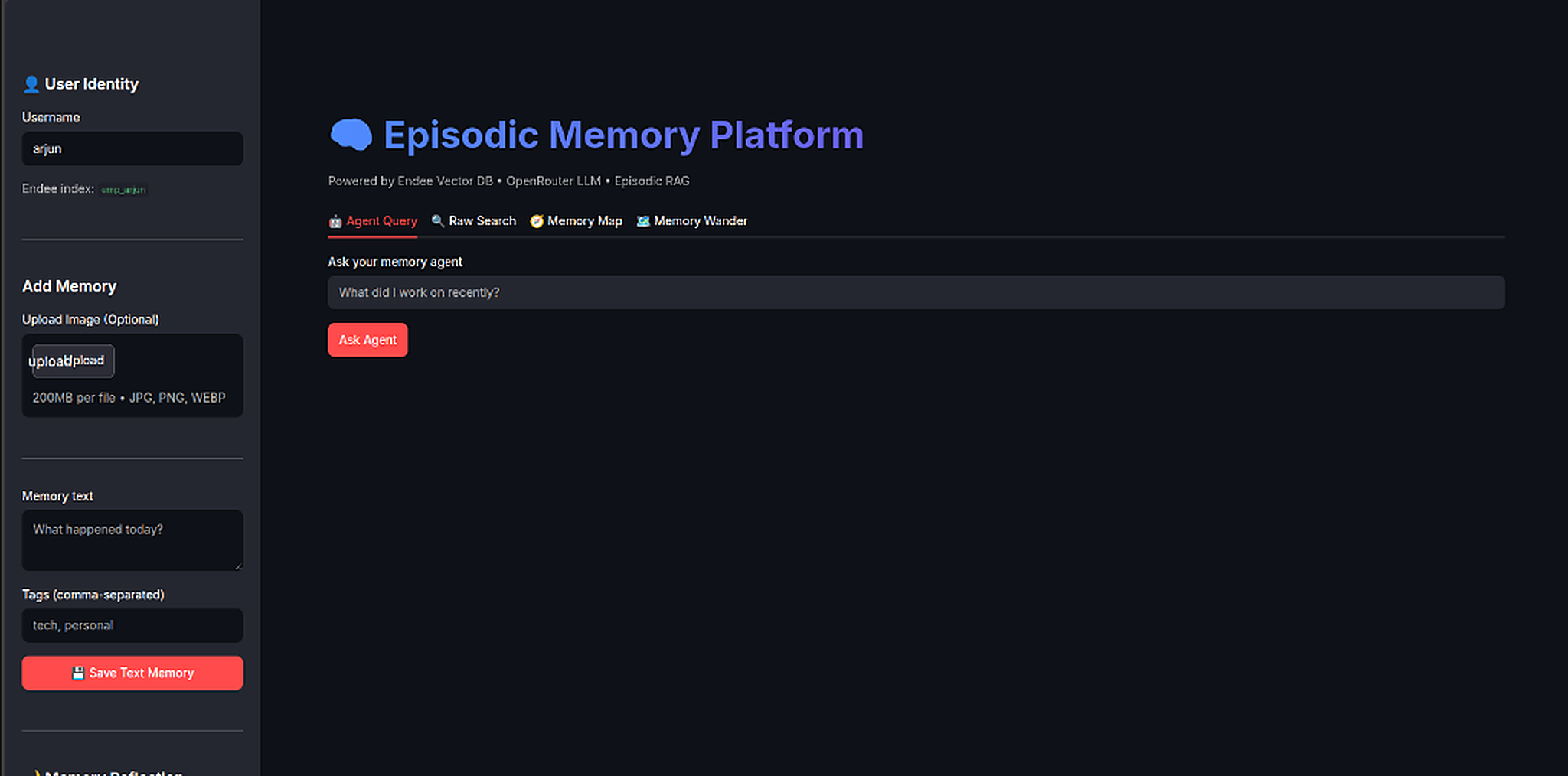Click the compass icon on Memory Map
Screen dimensions: 1568x776
537,221
